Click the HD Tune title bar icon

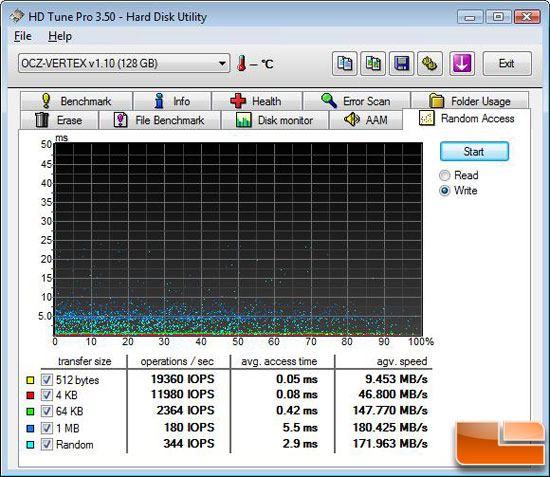click(x=16, y=16)
